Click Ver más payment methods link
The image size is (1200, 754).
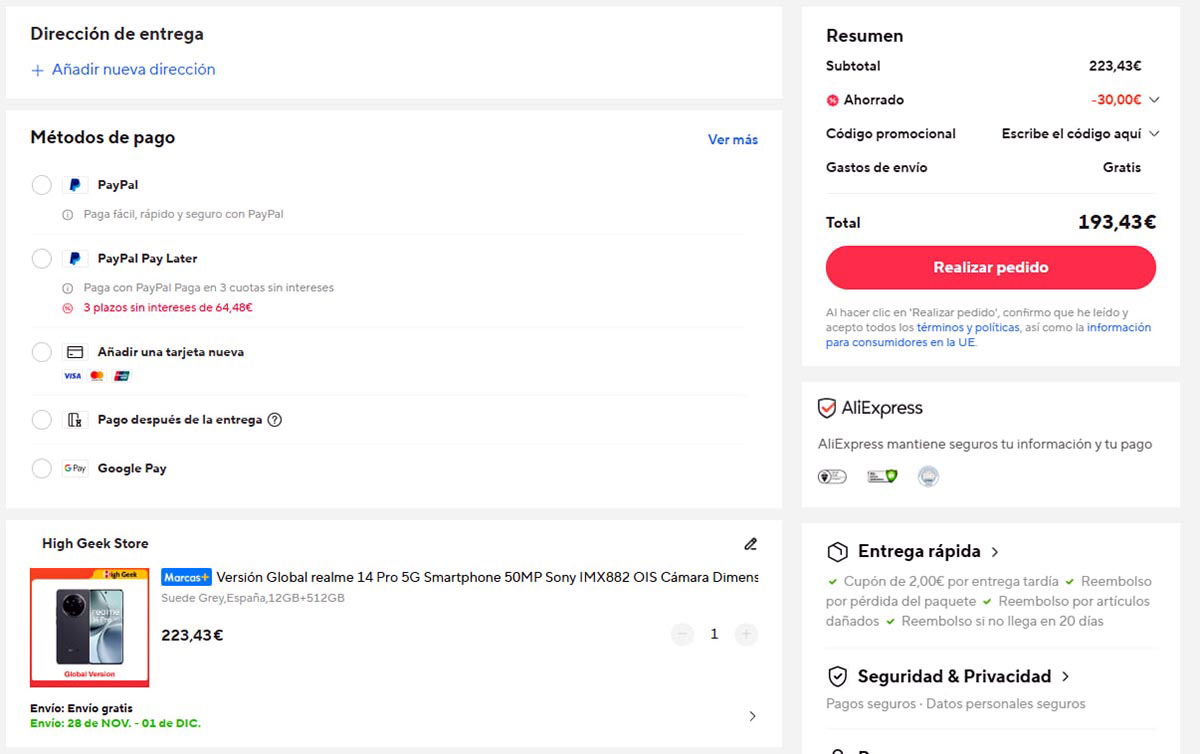tap(732, 139)
